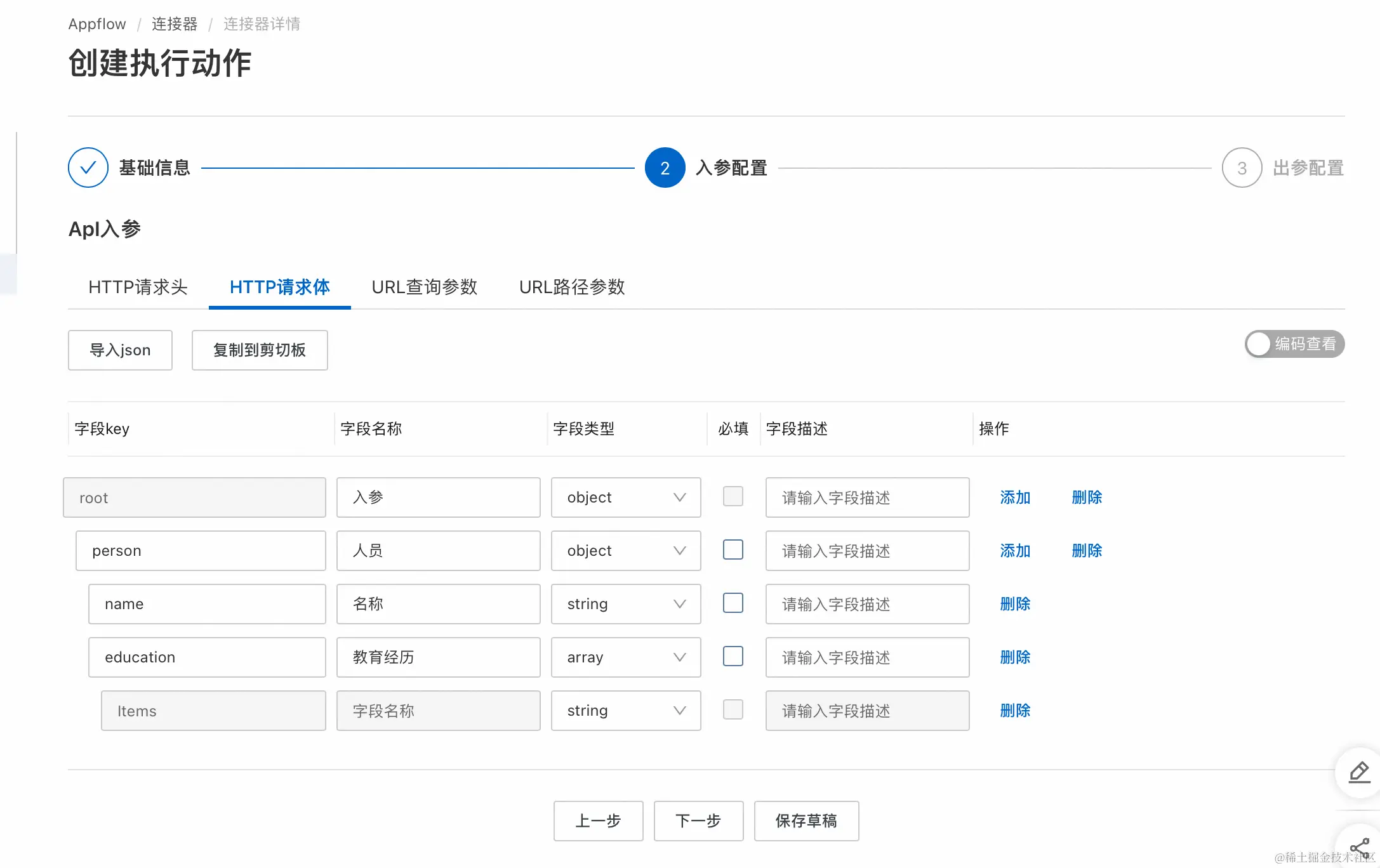The width and height of the screenshot is (1380, 868).
Task: Click the floating edit pencil icon
Action: pyautogui.click(x=1359, y=772)
